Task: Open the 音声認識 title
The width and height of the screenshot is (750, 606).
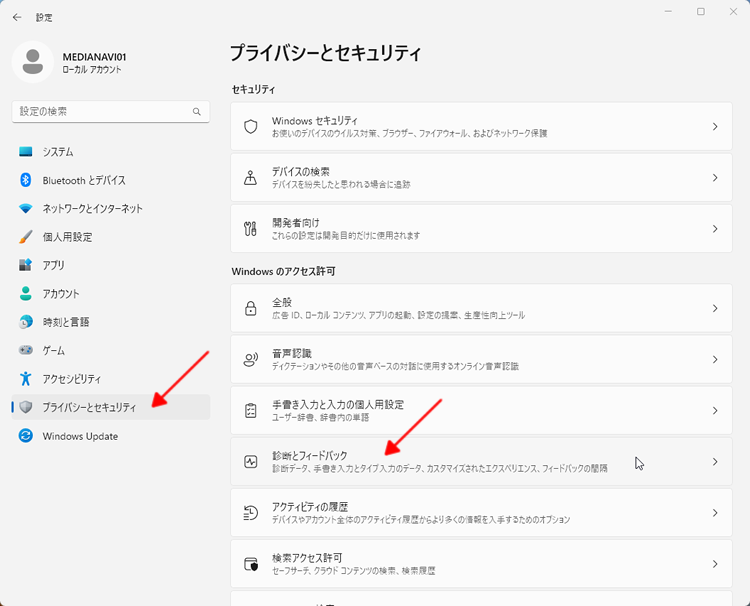Action: [291, 353]
